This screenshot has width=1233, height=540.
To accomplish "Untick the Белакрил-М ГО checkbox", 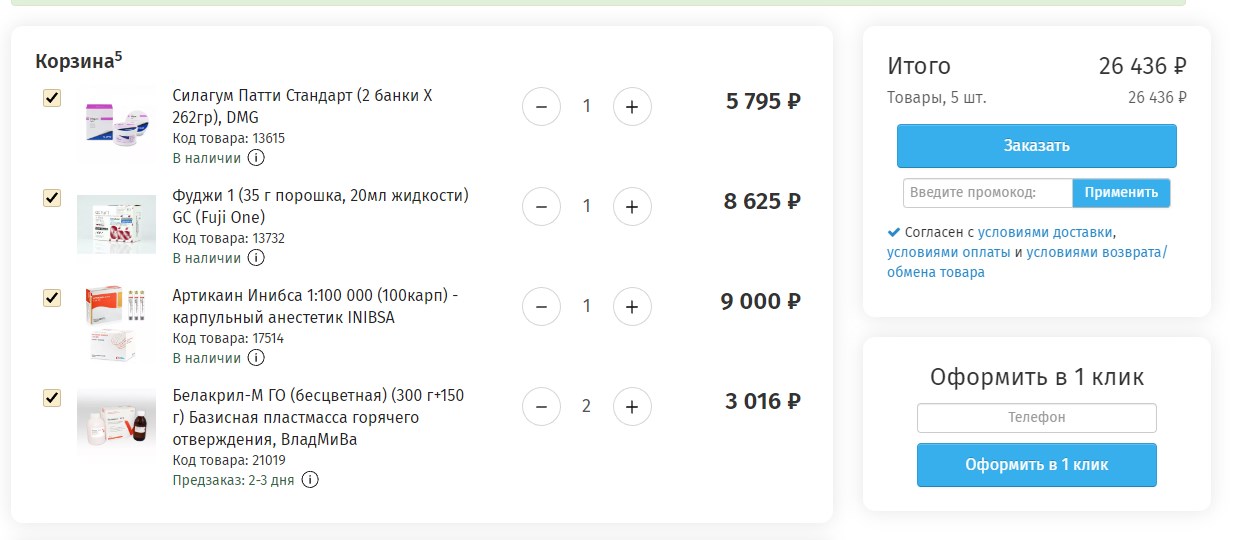I will tap(52, 398).
